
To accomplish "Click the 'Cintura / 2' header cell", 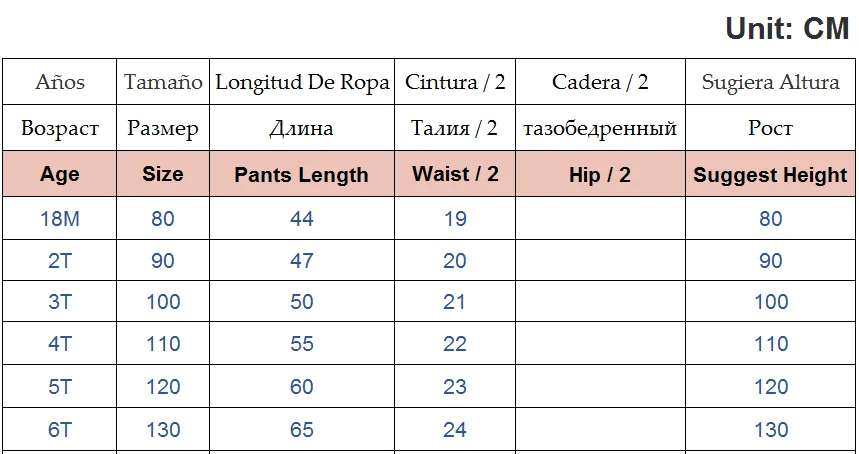I will pos(455,82).
